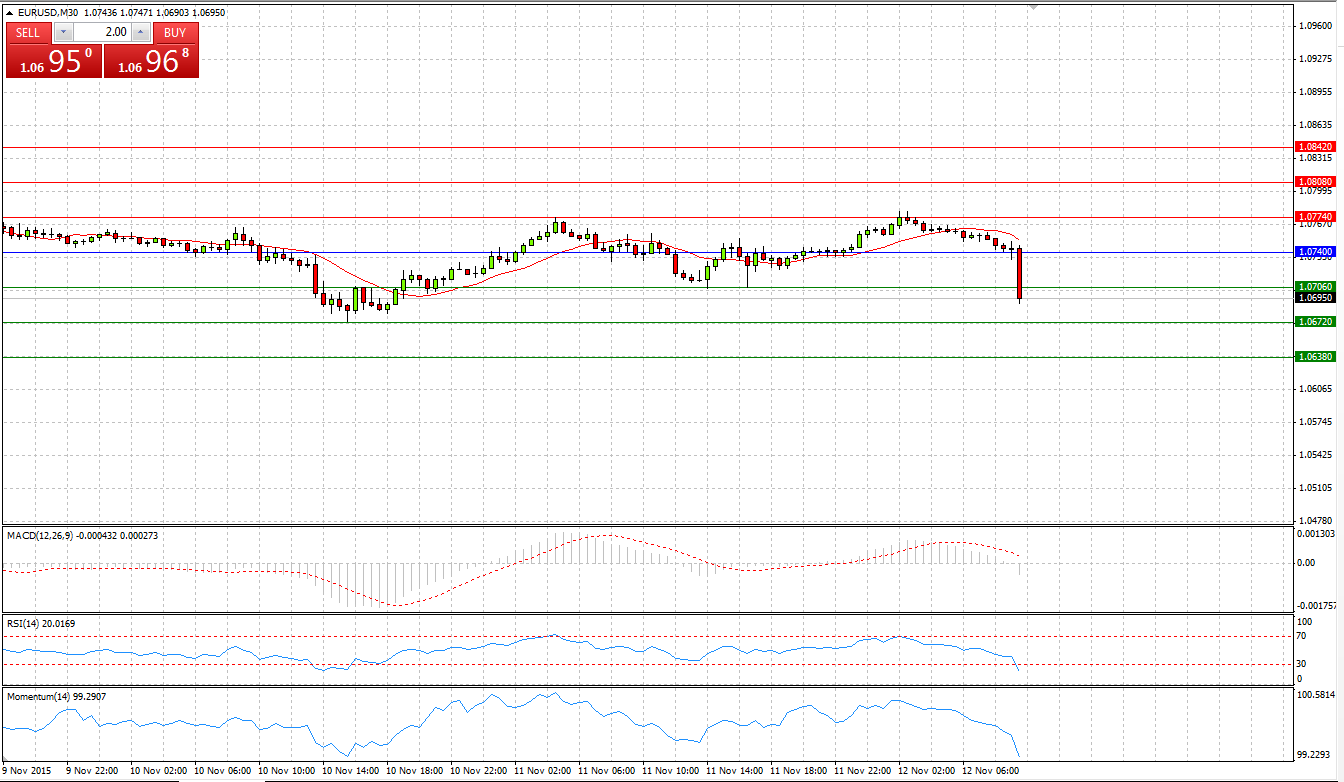This screenshot has width=1344, height=782.
Task: Select the 2.00 volume input field
Action: pos(102,32)
